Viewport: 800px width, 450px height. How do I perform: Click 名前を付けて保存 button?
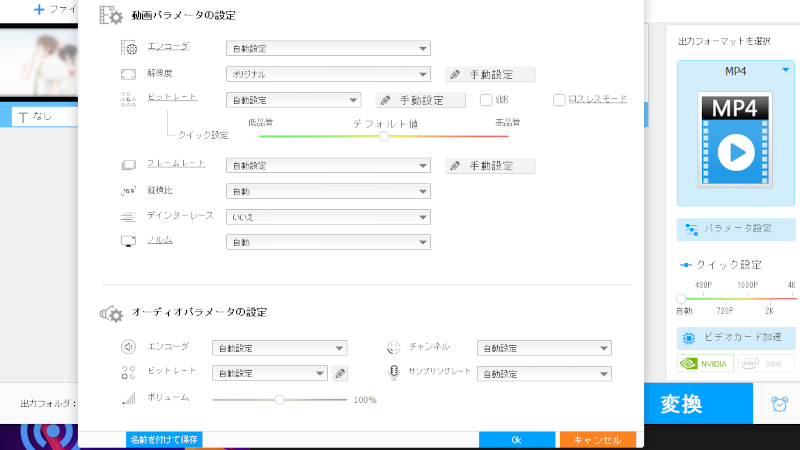(x=164, y=440)
